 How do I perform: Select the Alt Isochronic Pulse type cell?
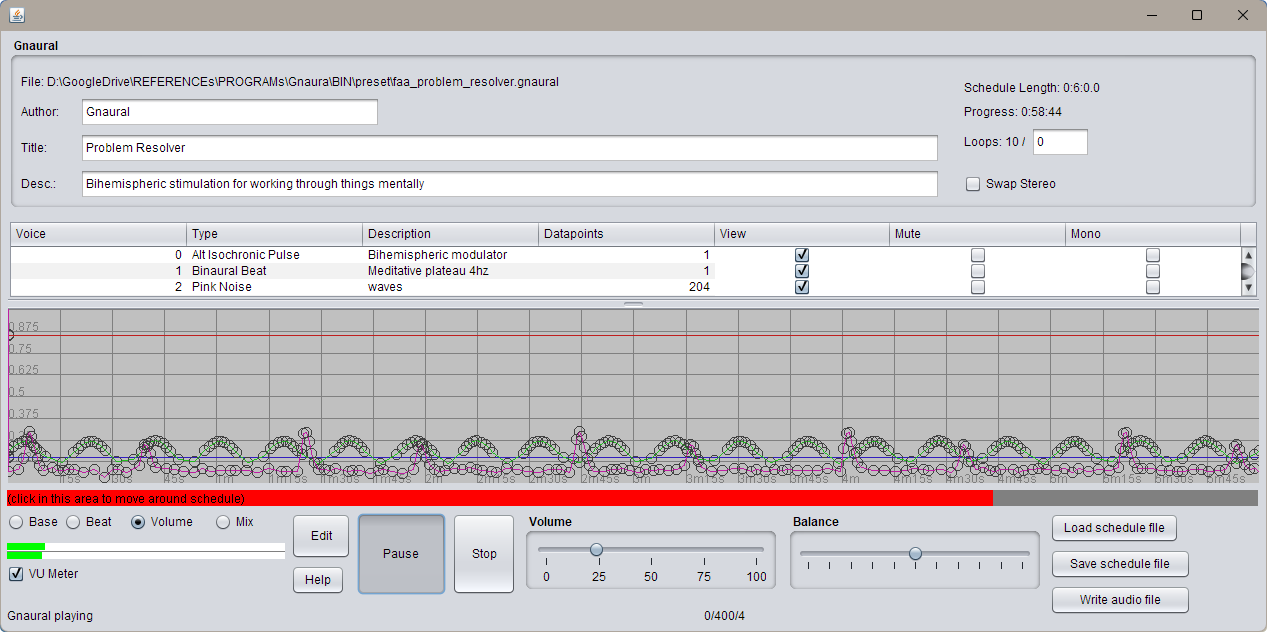275,255
